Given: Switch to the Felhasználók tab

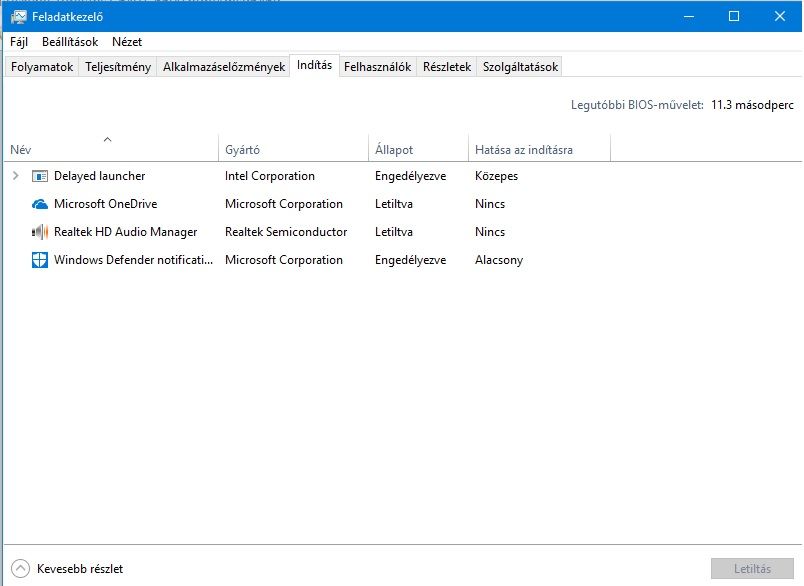Looking at the screenshot, I should point(377,67).
